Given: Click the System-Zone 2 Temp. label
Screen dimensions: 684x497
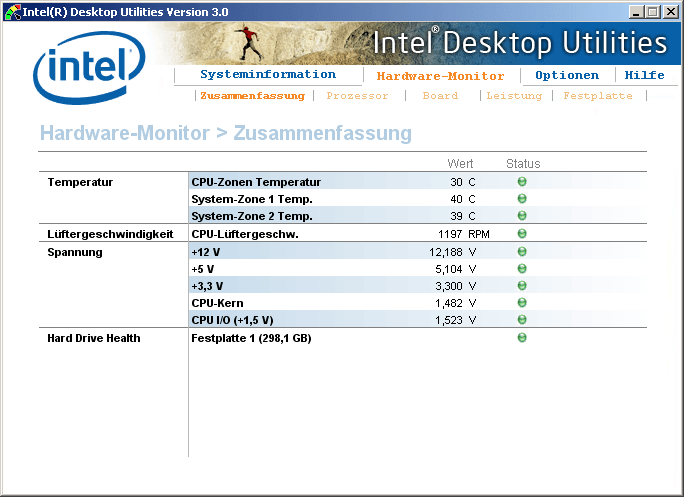Looking at the screenshot, I should [x=252, y=216].
